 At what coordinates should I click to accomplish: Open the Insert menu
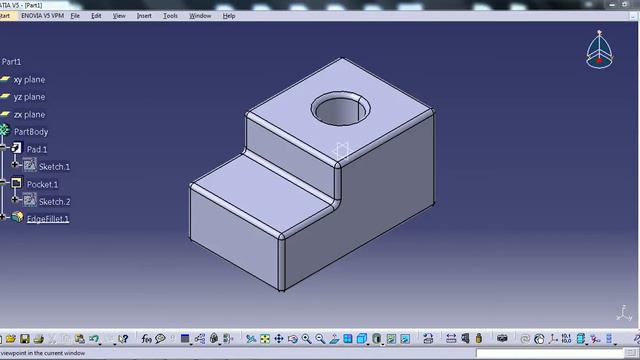click(144, 16)
